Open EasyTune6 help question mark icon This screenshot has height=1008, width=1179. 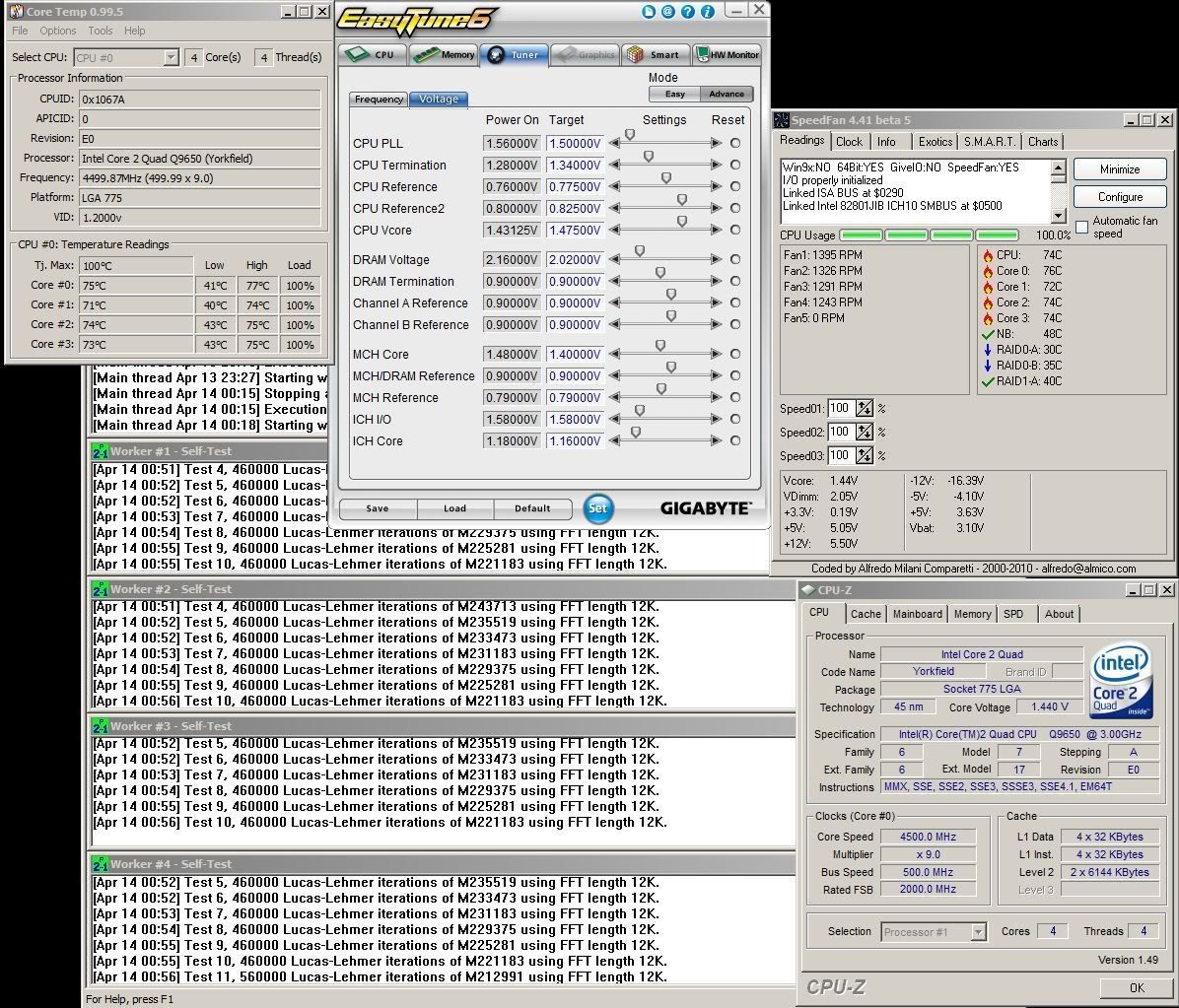coord(687,11)
